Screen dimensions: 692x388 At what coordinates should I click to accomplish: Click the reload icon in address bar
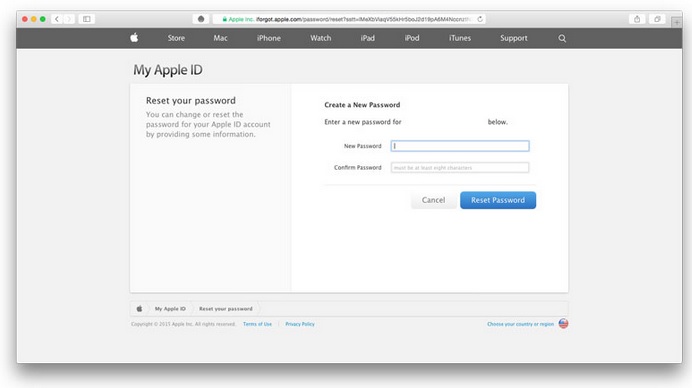click(x=480, y=19)
